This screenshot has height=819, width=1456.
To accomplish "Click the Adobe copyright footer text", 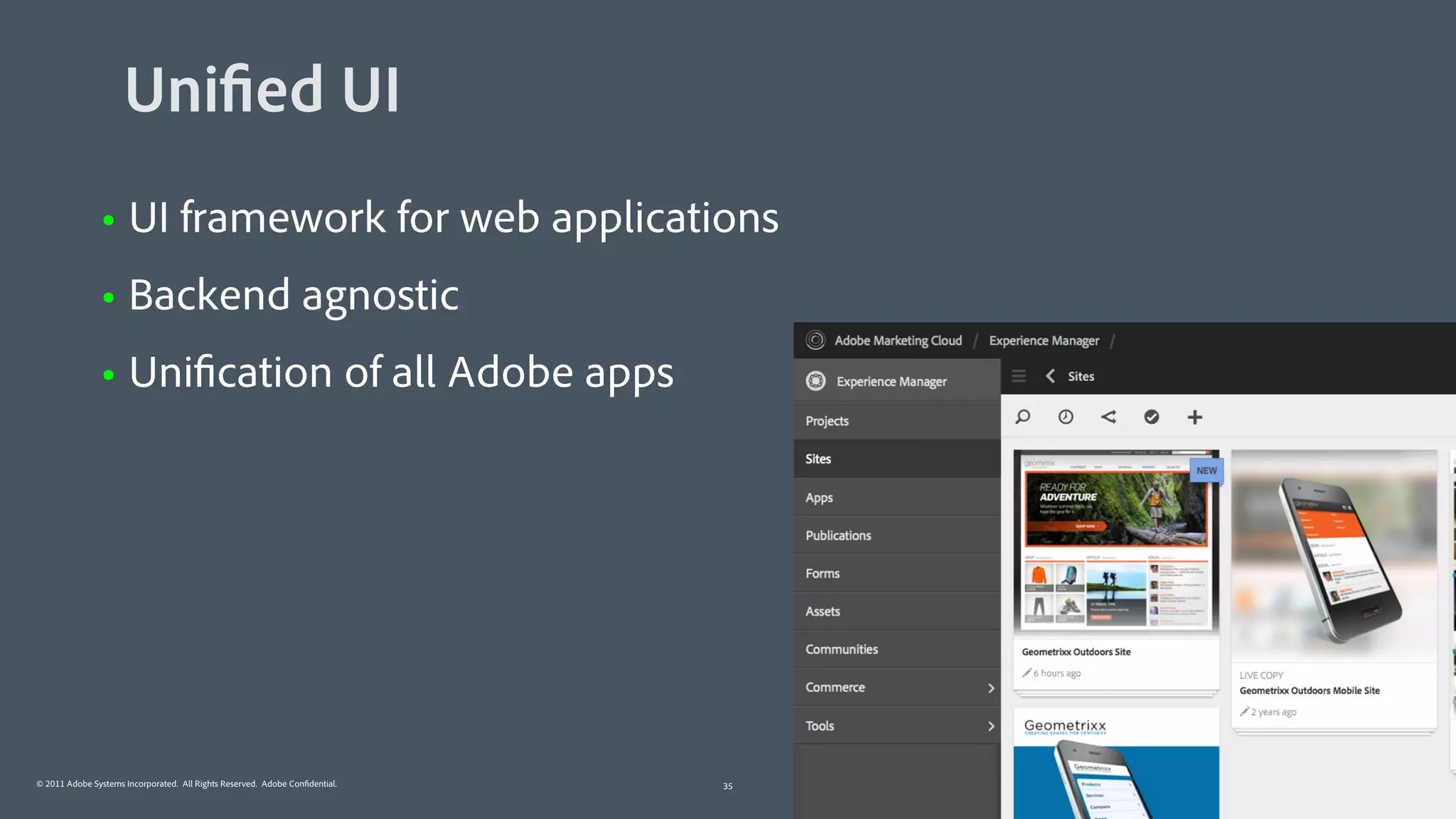I will (186, 783).
